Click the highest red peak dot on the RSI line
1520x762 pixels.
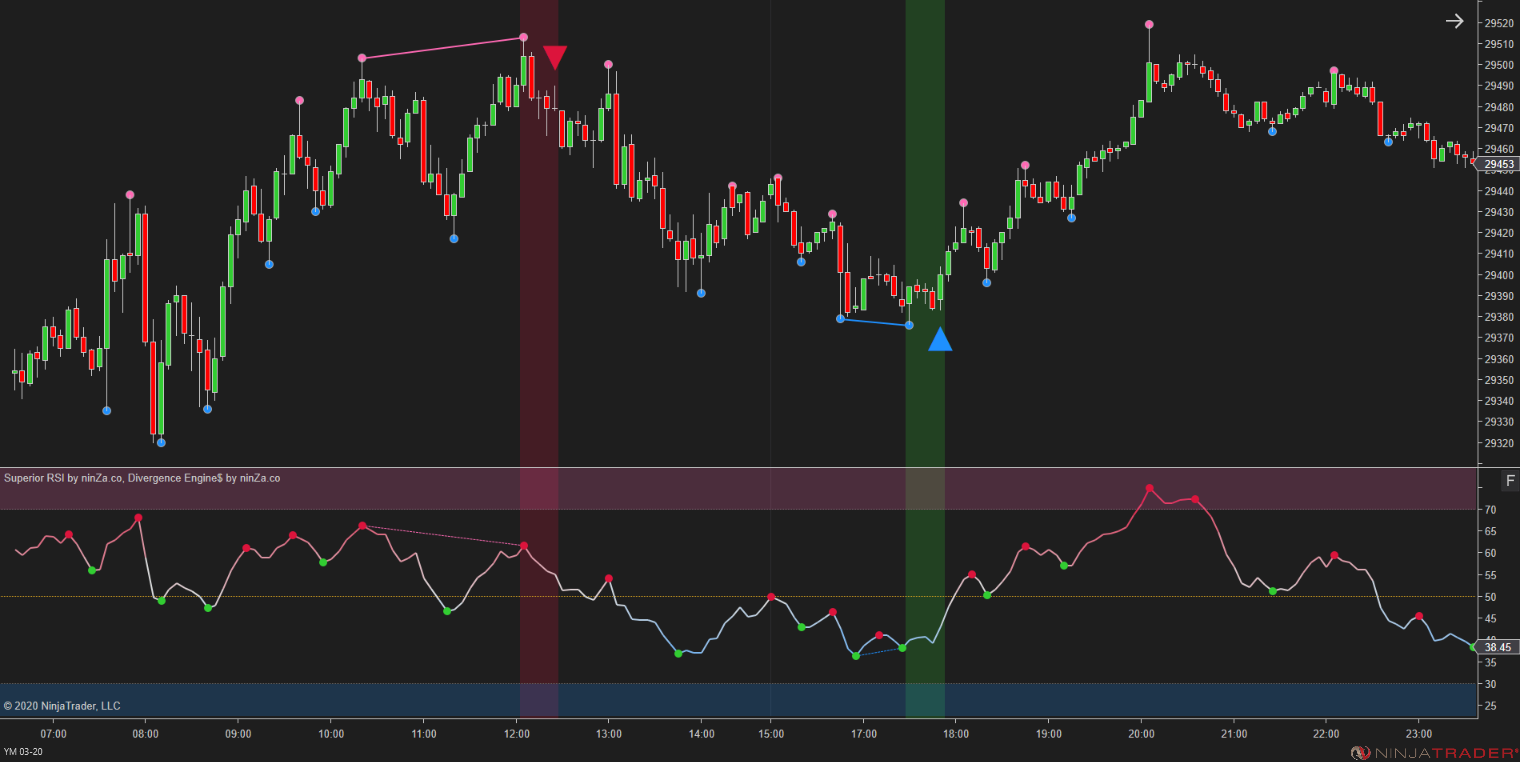pyautogui.click(x=1149, y=487)
